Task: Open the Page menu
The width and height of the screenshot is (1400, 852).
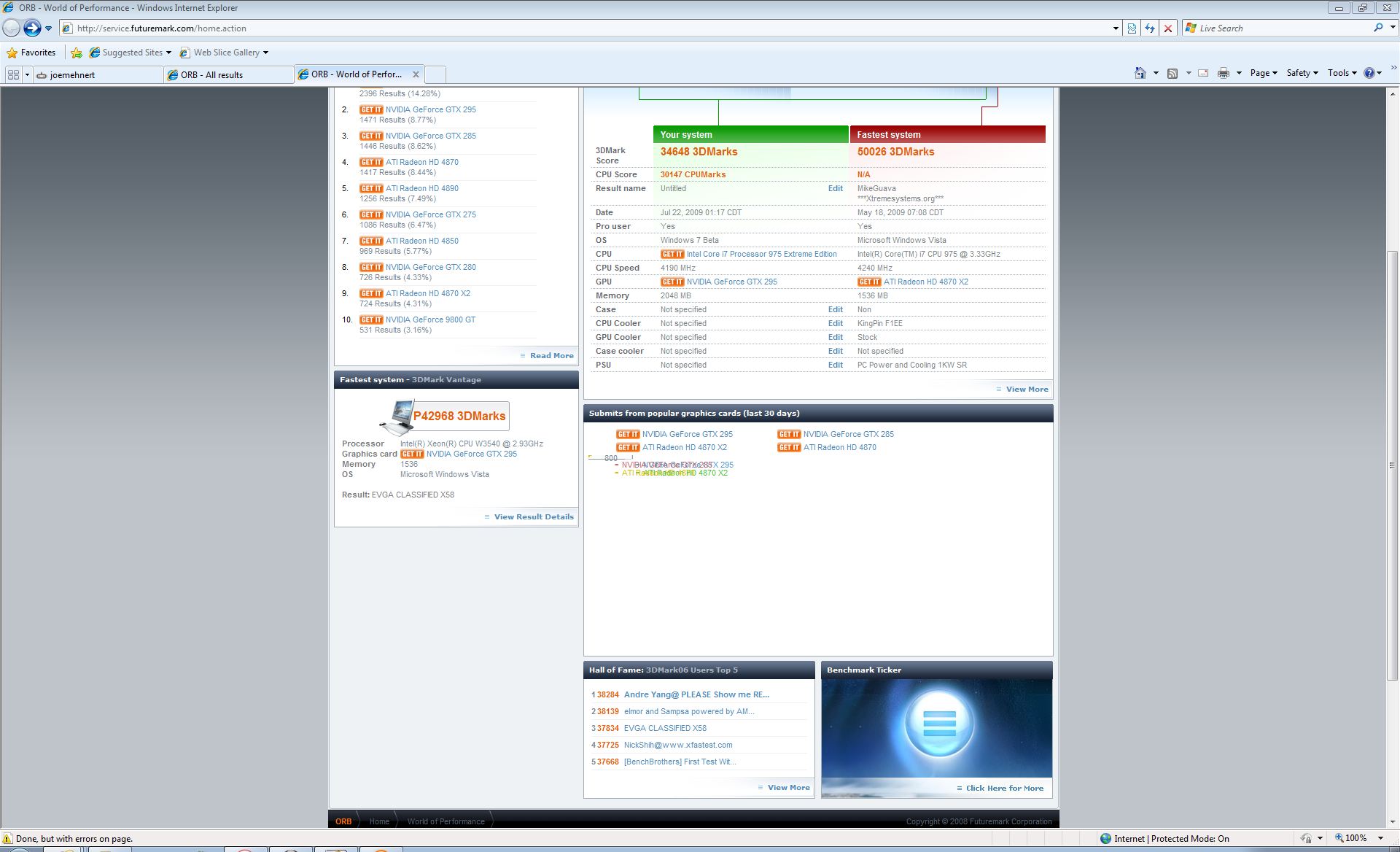Action: click(x=1264, y=73)
